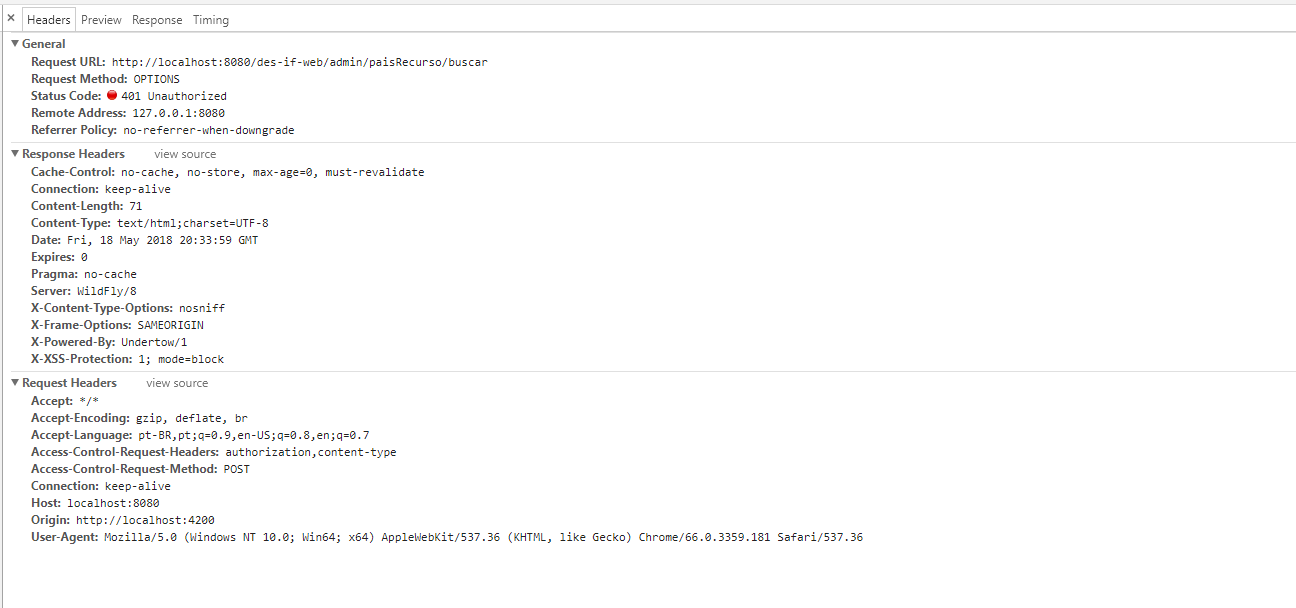Select the Timing tab
The image size is (1296, 608).
tap(210, 20)
